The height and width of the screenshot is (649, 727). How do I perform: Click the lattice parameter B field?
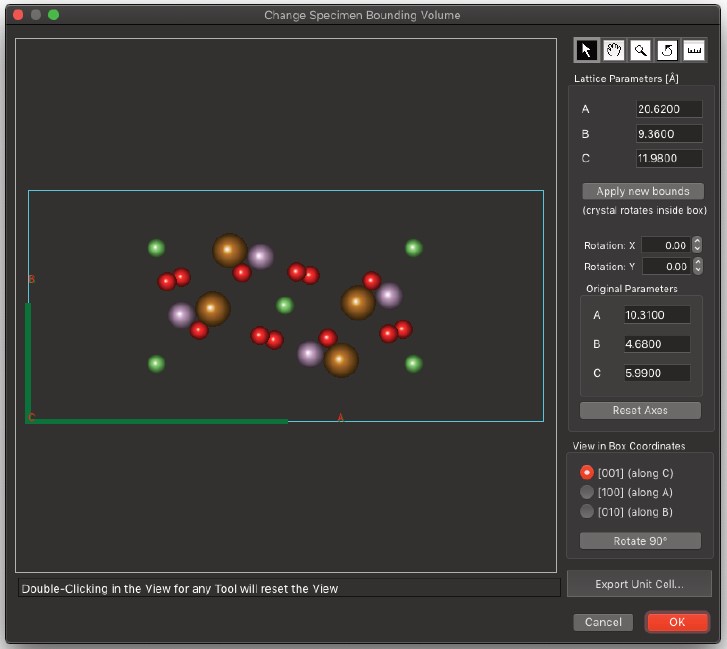tap(668, 134)
